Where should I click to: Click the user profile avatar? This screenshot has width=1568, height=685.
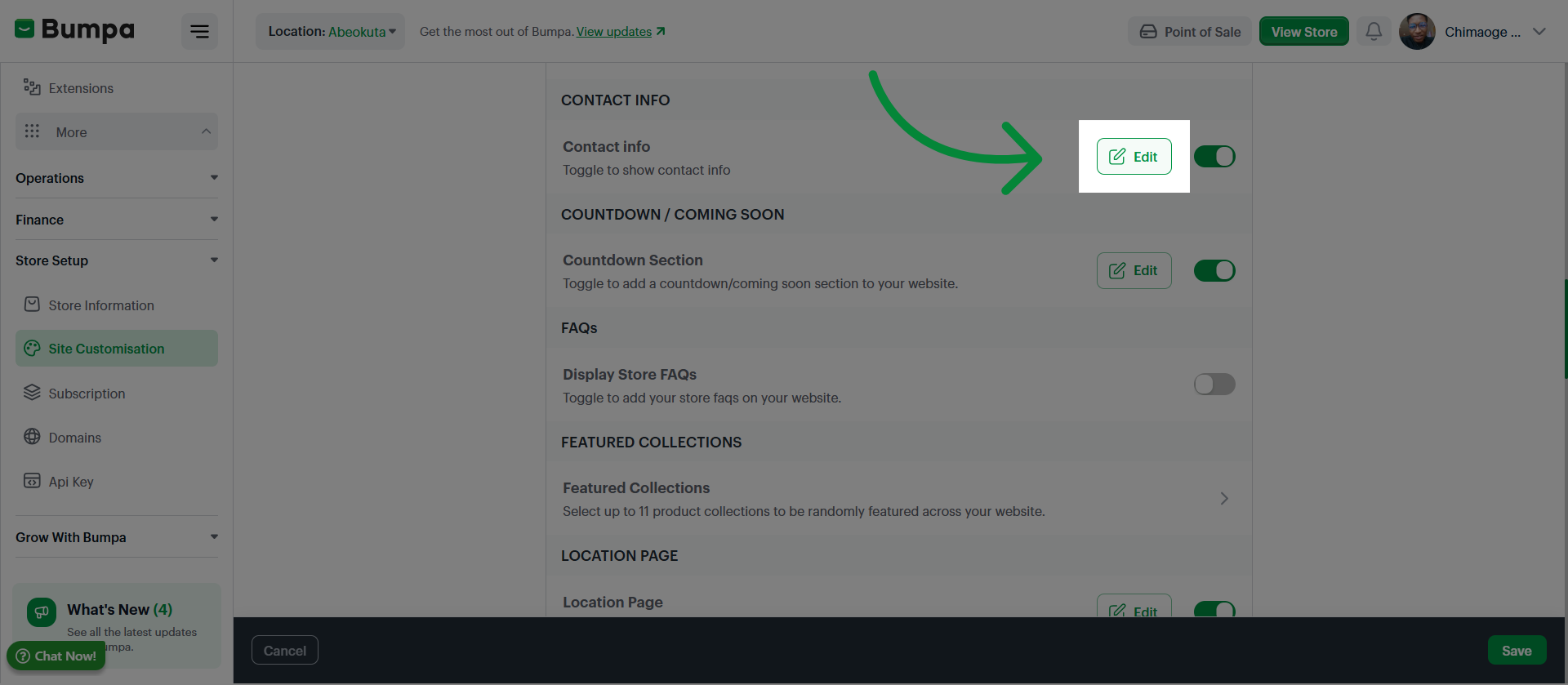[1417, 32]
